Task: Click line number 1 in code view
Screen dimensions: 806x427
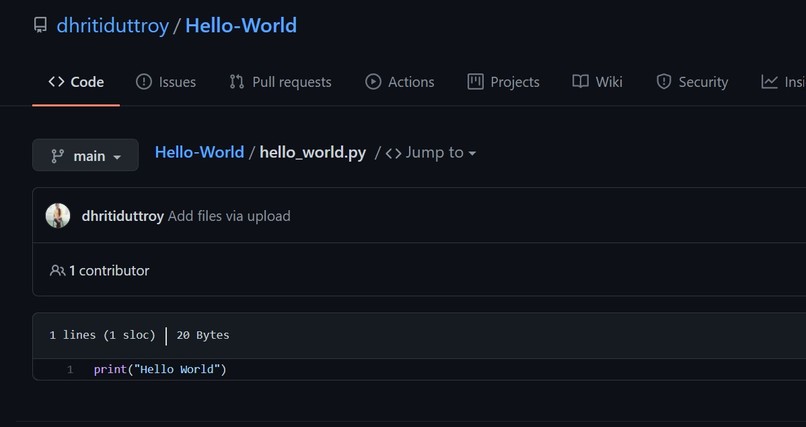Action: 70,369
